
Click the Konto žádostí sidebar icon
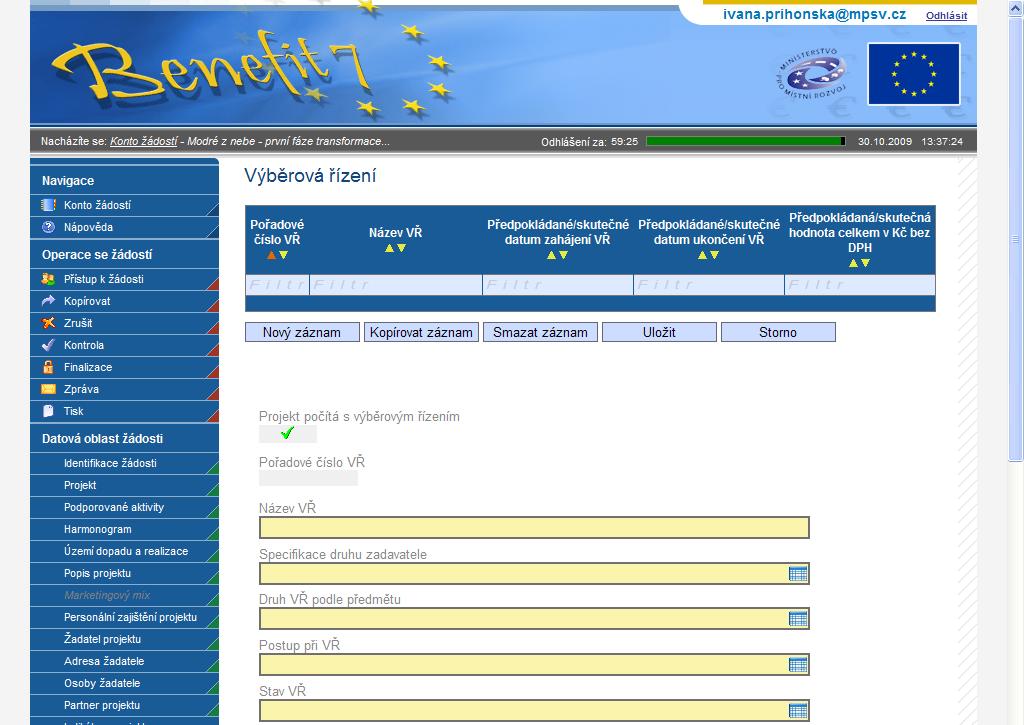click(48, 205)
